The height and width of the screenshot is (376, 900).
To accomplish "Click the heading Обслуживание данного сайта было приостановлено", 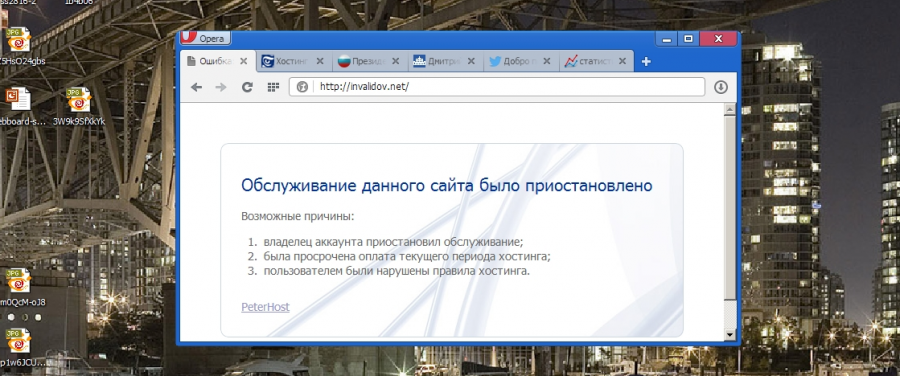I will (447, 185).
